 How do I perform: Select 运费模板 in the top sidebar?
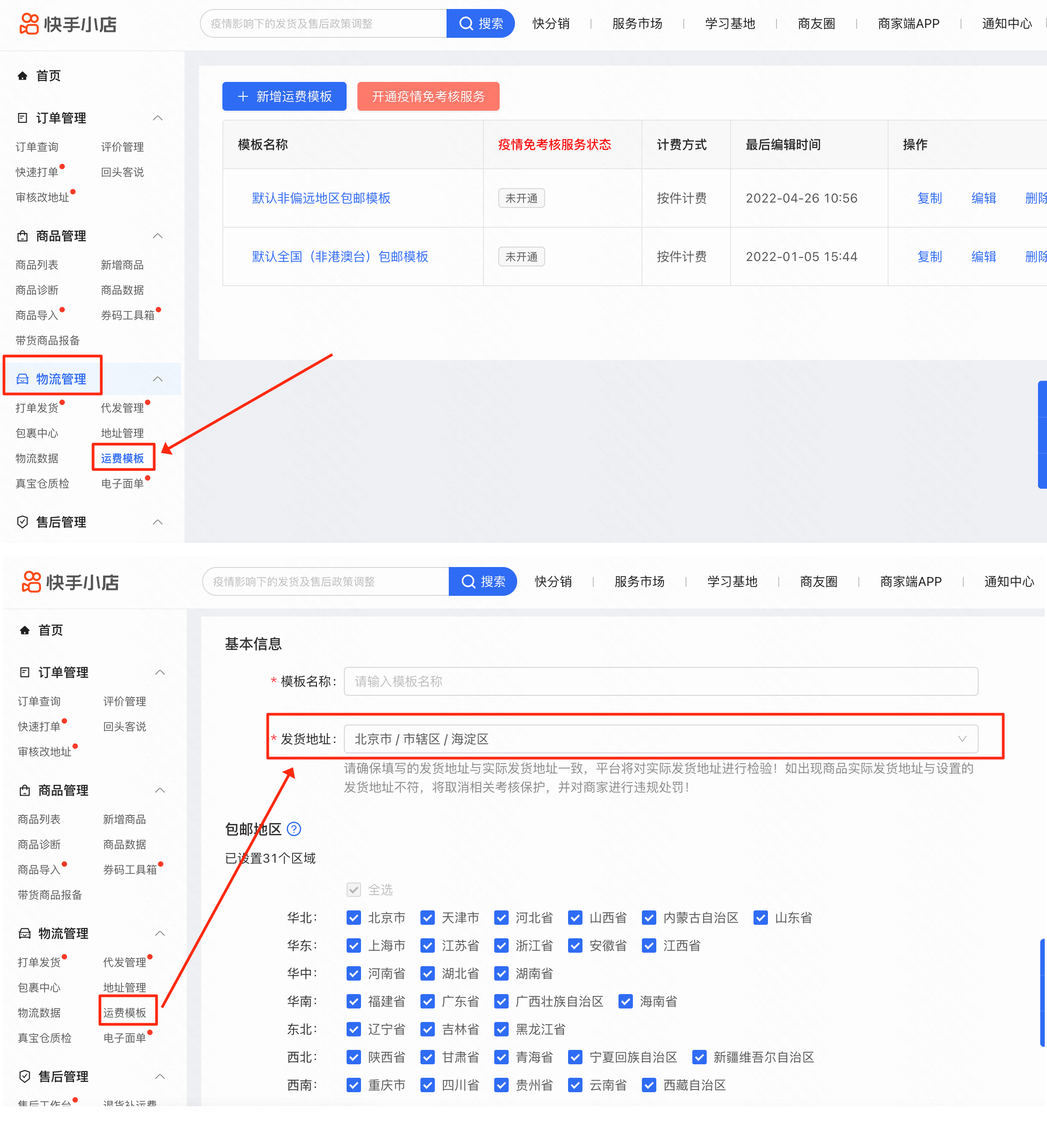[122, 458]
